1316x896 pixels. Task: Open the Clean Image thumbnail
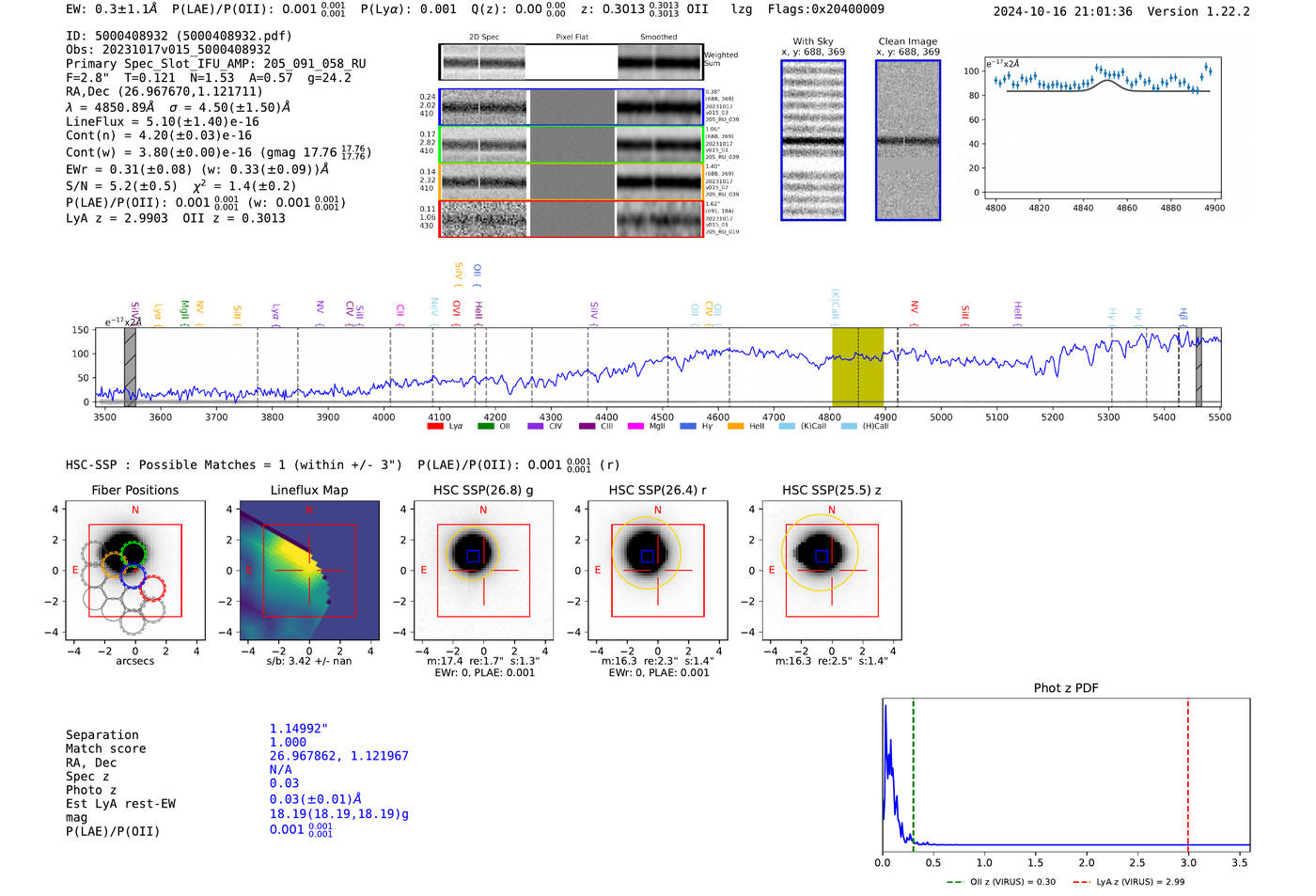click(x=908, y=140)
